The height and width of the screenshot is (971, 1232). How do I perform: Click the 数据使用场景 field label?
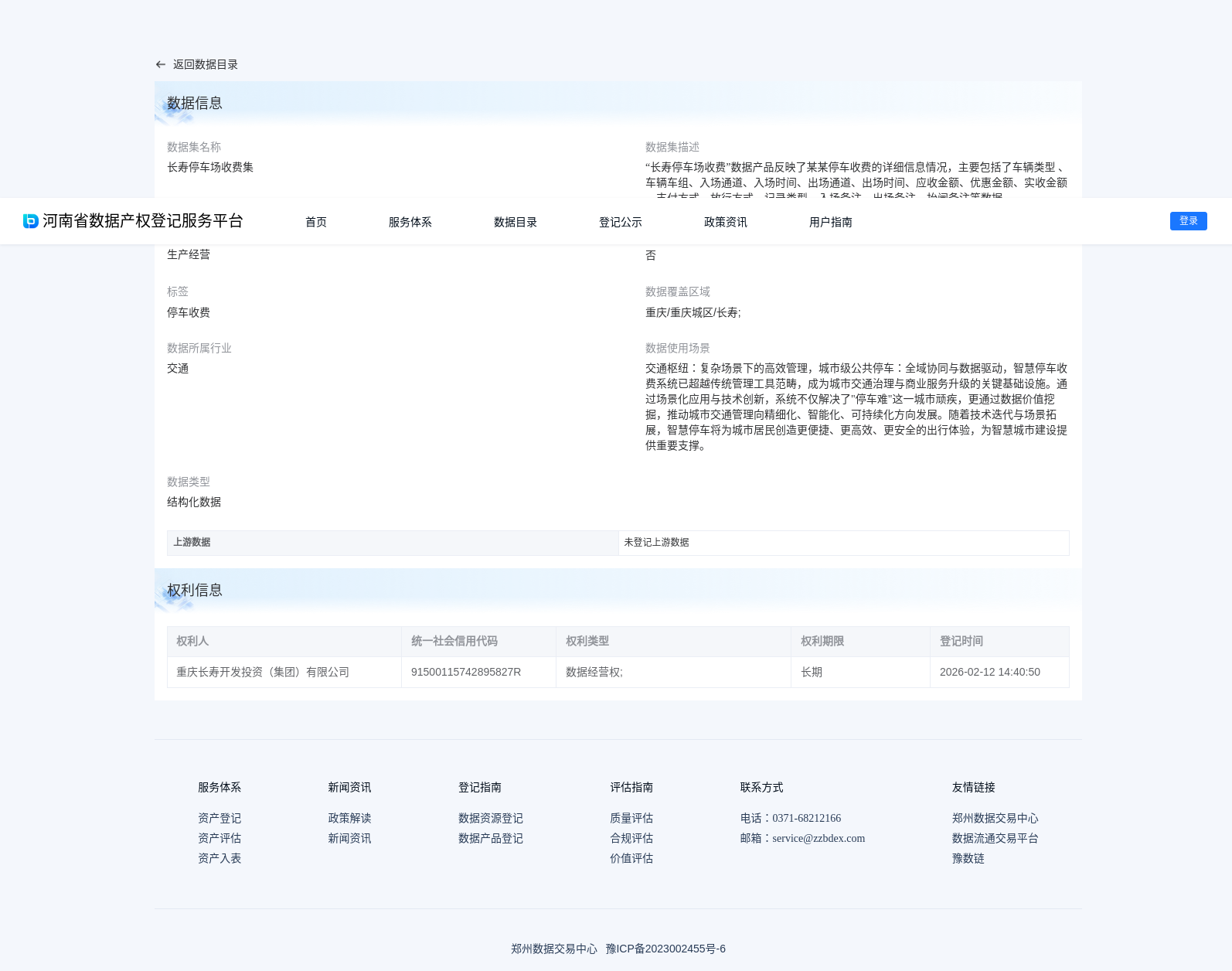(678, 348)
